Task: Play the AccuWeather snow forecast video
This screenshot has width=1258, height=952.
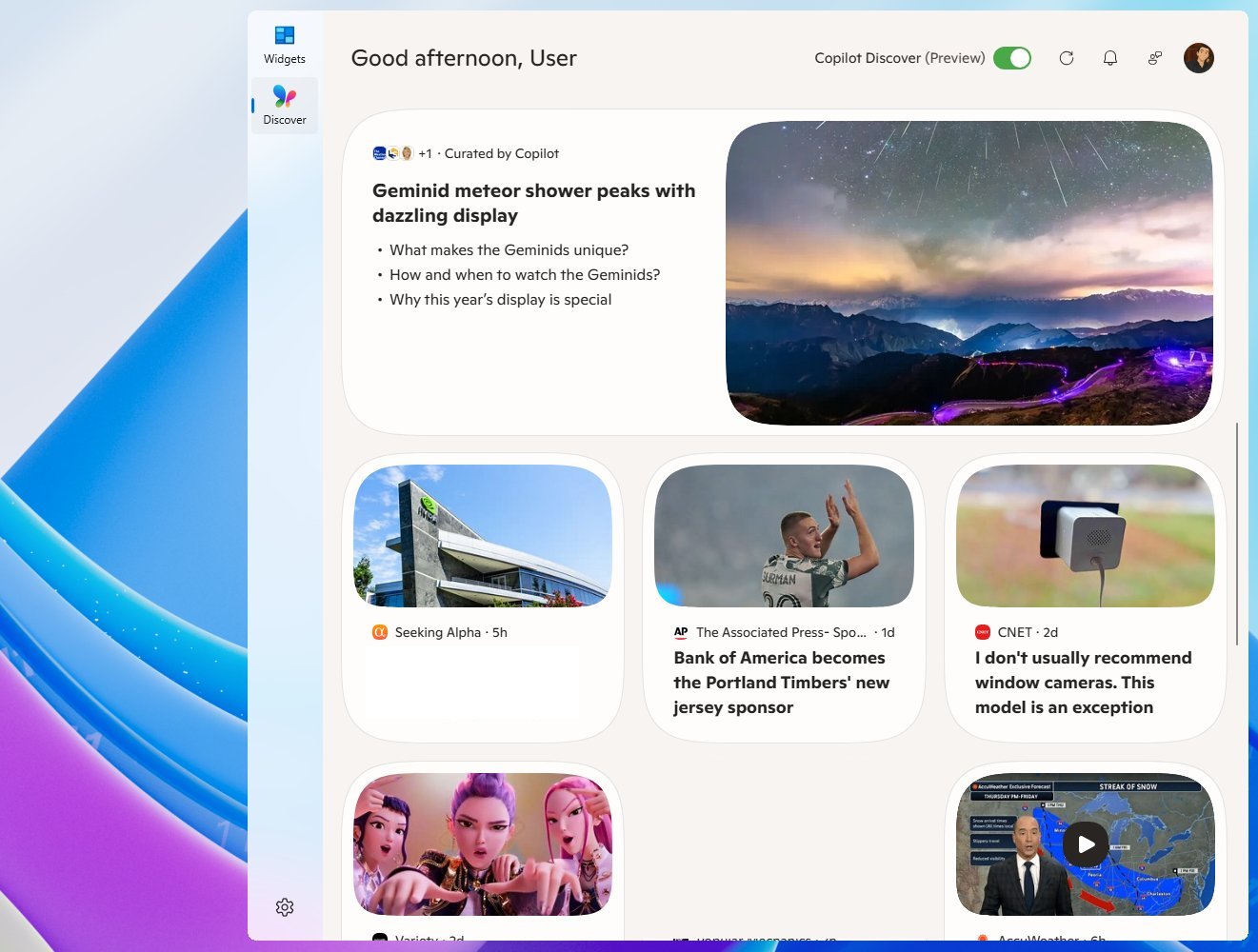Action: (1085, 843)
